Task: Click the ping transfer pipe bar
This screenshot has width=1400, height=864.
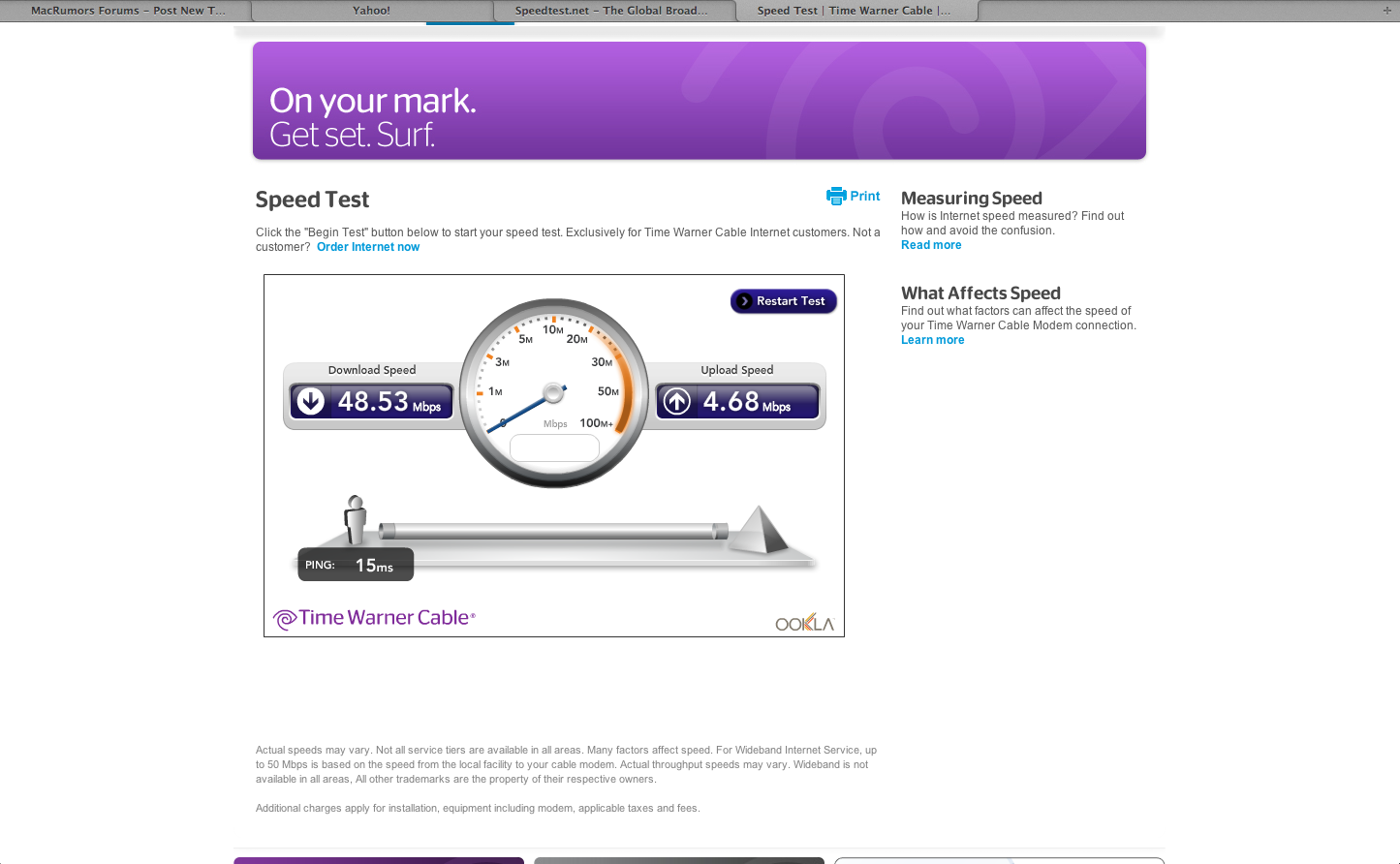Action: 553,531
